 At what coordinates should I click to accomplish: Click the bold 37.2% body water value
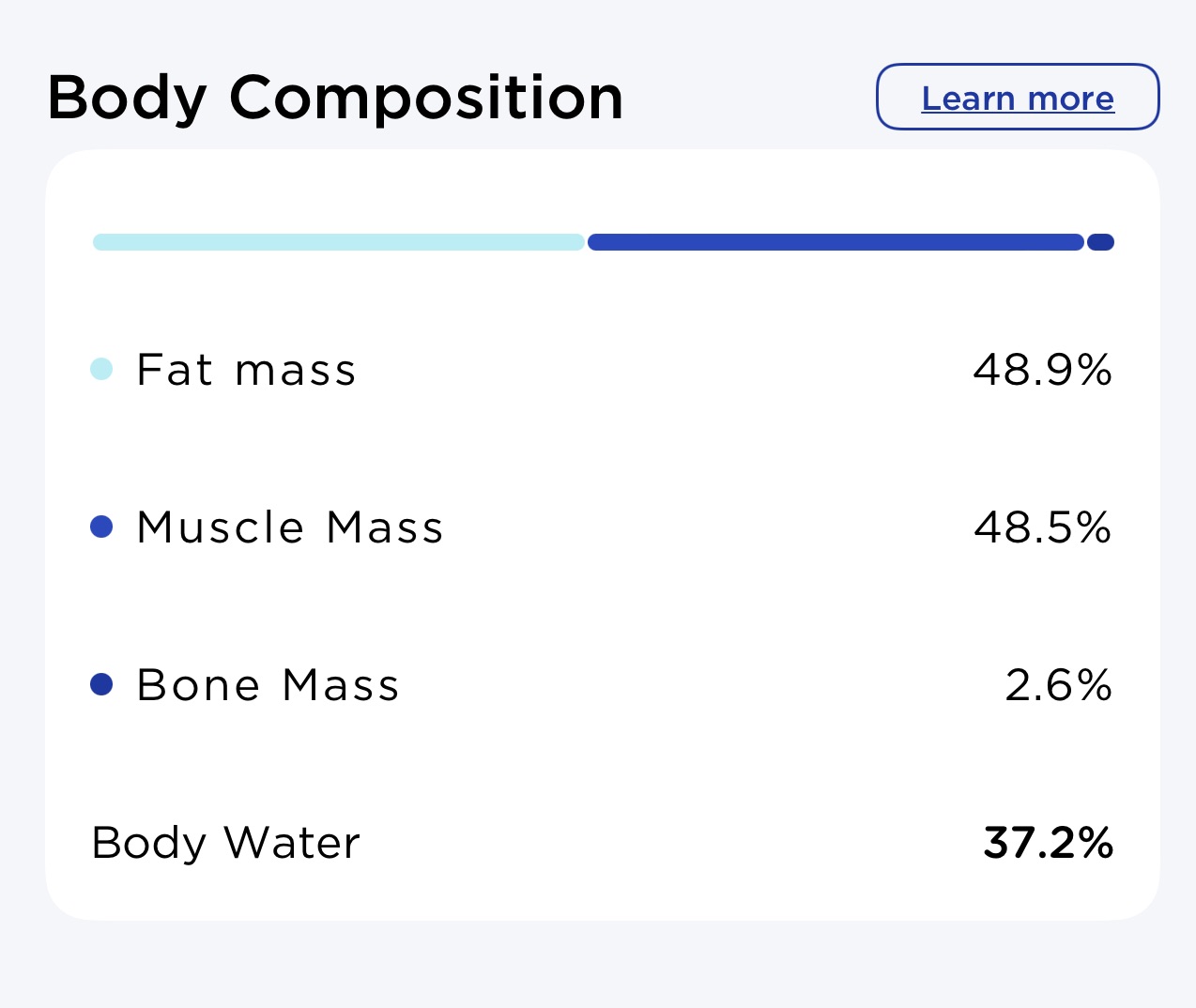(x=1048, y=843)
